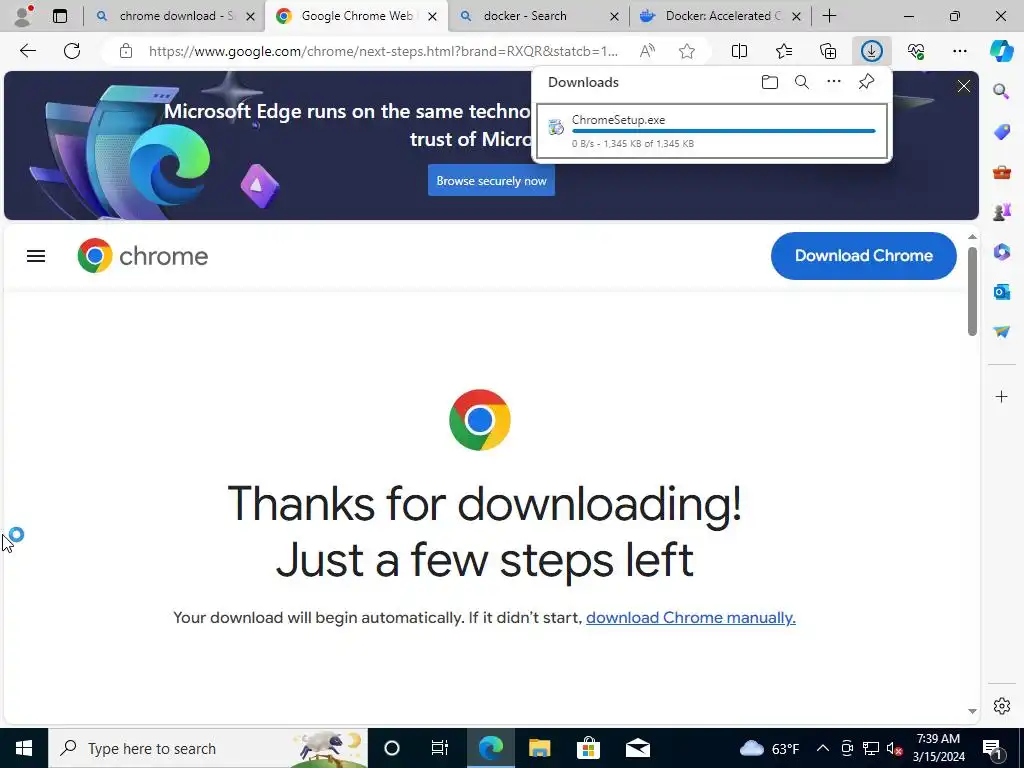
Task: Toggle the Downloads toolbar button
Action: (872, 51)
